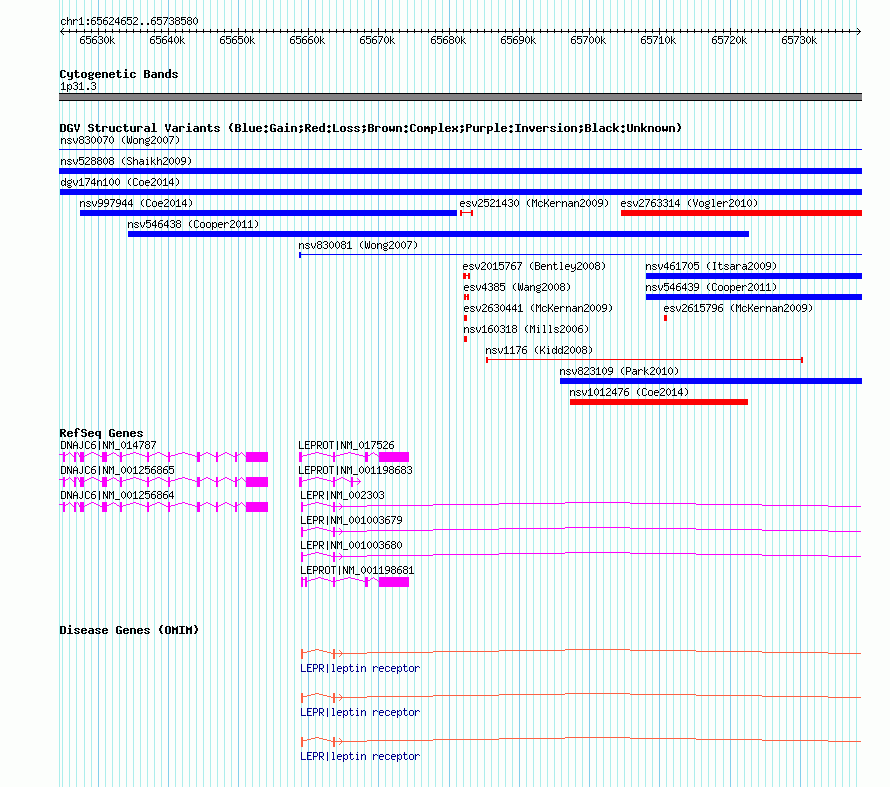The height and width of the screenshot is (787, 890).
Task: Open variant nsv823109 (Park2010) label
Action: click(619, 371)
